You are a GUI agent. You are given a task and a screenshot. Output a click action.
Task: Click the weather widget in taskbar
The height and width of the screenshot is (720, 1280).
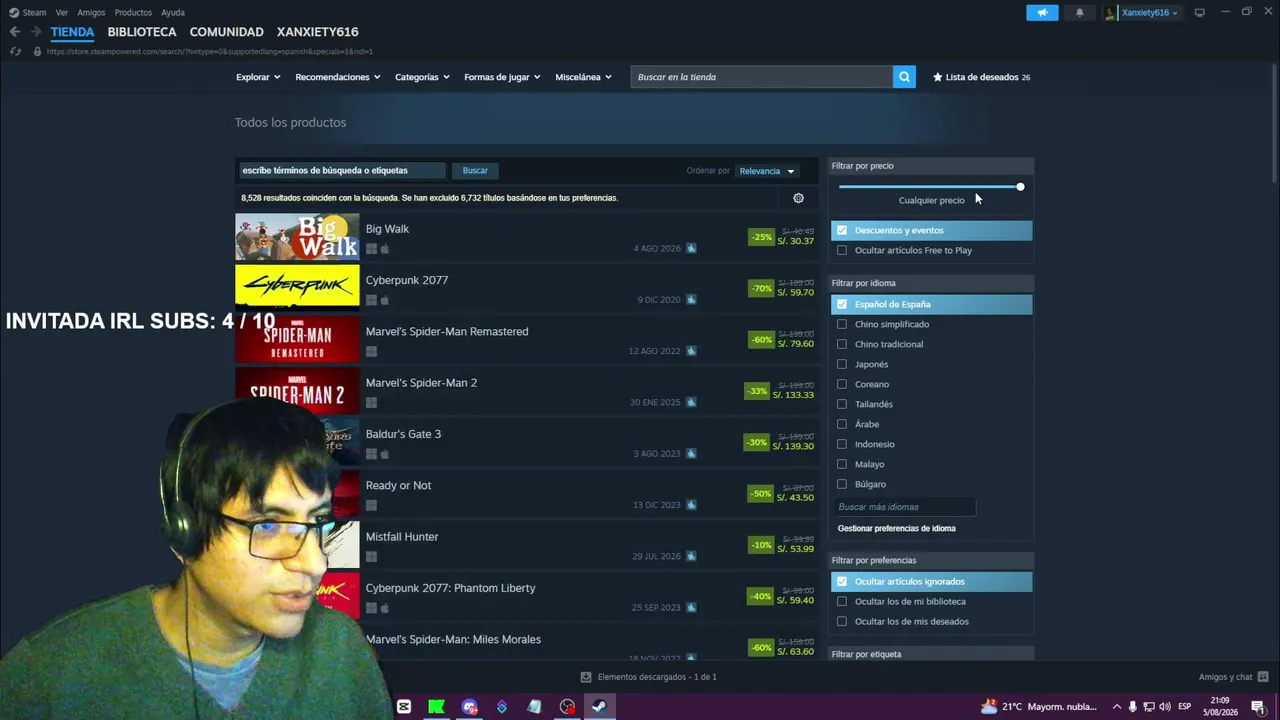pyautogui.click(x=1039, y=707)
